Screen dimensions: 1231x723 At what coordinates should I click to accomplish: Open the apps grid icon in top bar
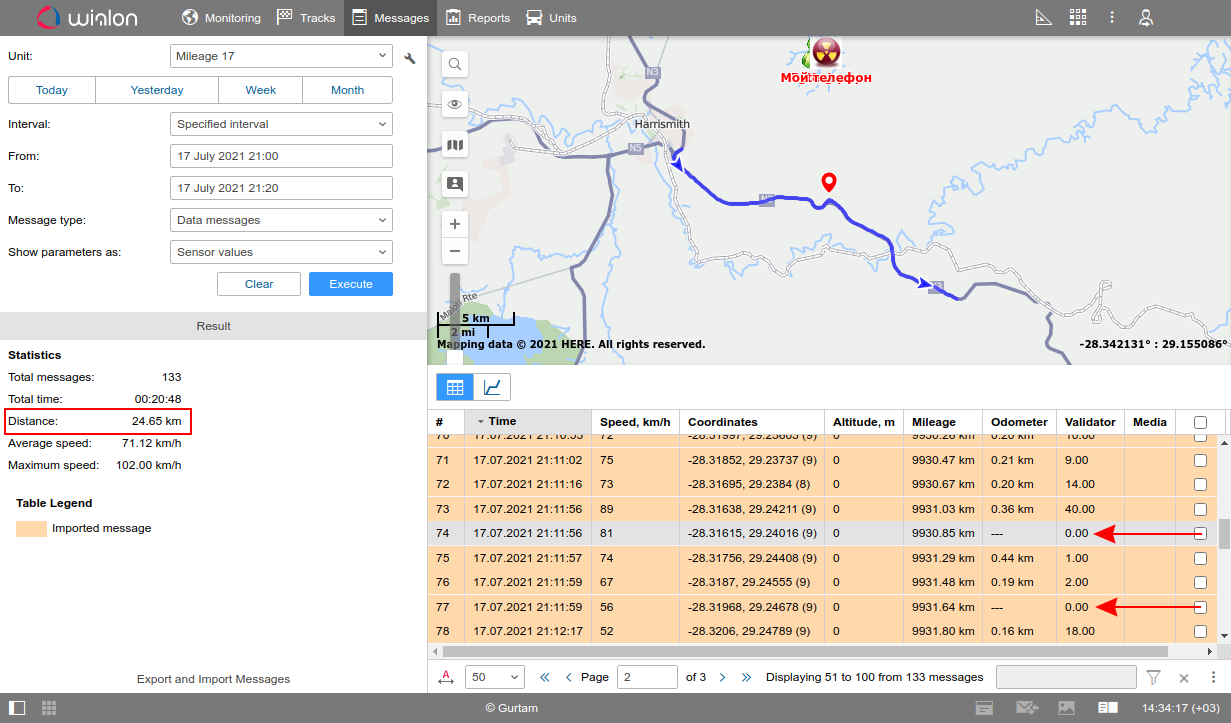(1077, 18)
